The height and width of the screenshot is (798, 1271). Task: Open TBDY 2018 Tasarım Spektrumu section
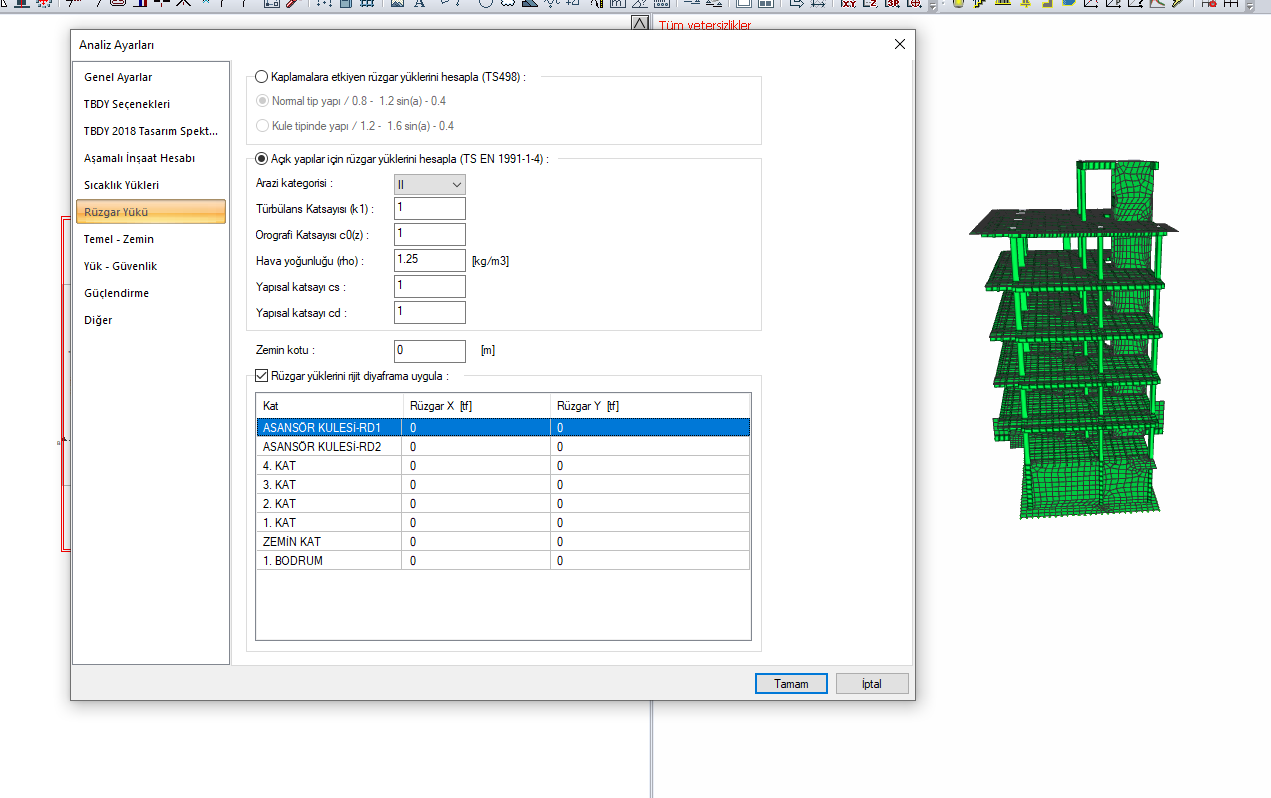(x=151, y=131)
